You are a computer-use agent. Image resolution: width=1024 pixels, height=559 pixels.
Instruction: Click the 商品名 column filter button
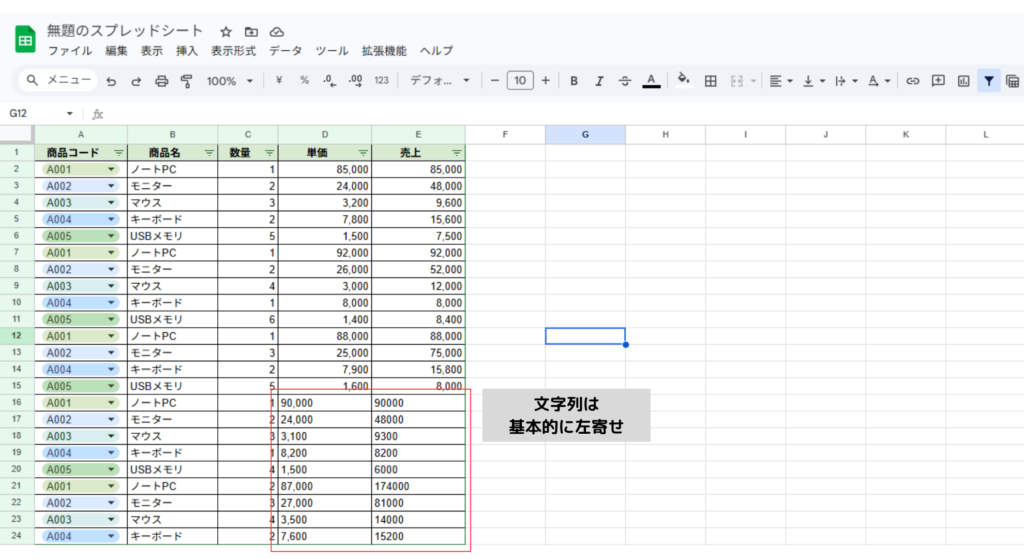(209, 153)
